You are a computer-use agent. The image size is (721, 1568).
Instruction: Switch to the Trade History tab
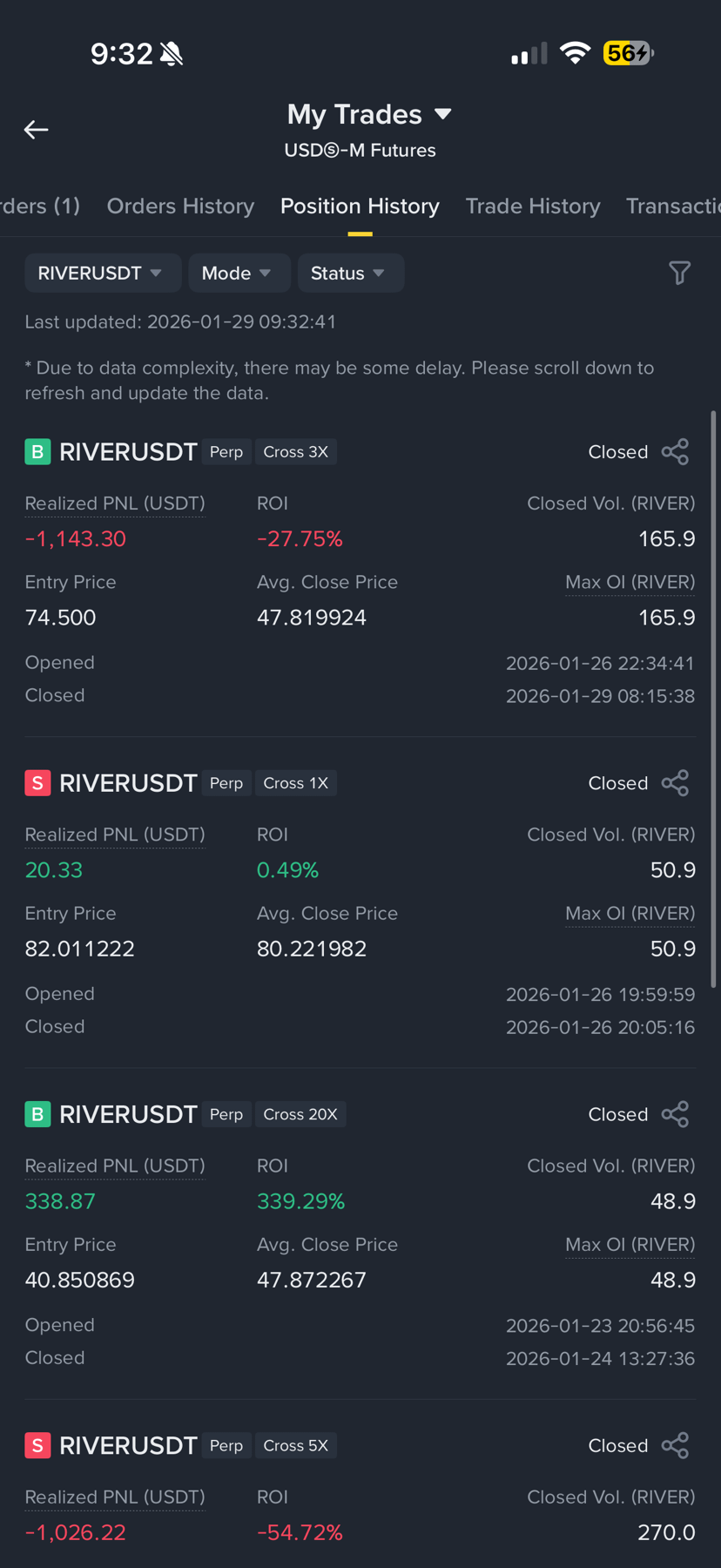(533, 206)
